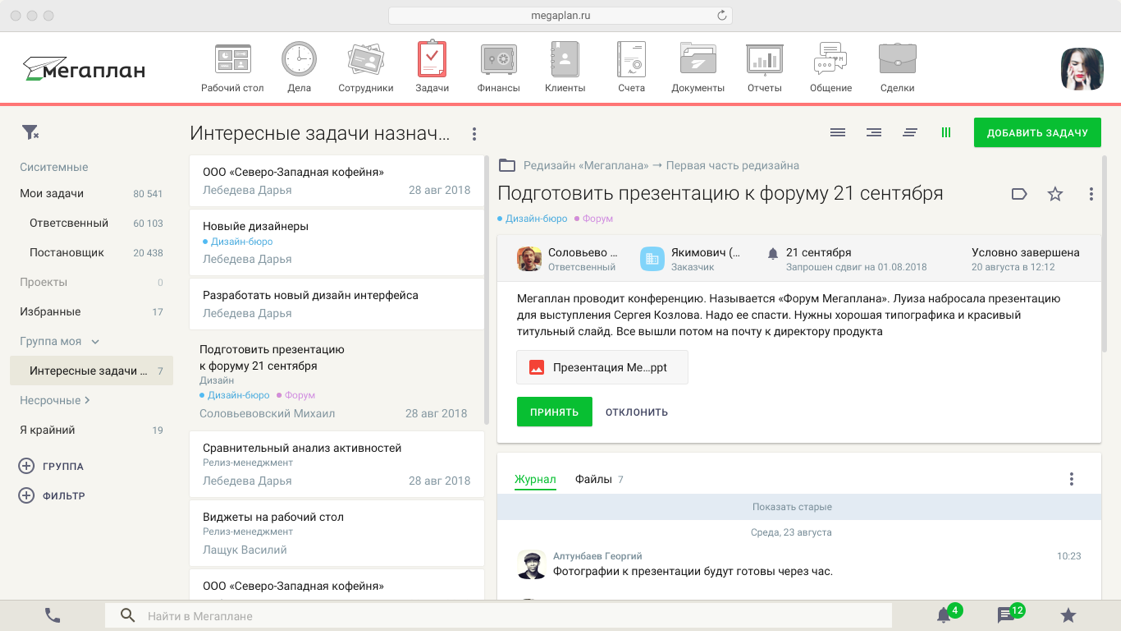
Task: Select Избранные filter
Action: (x=92, y=312)
